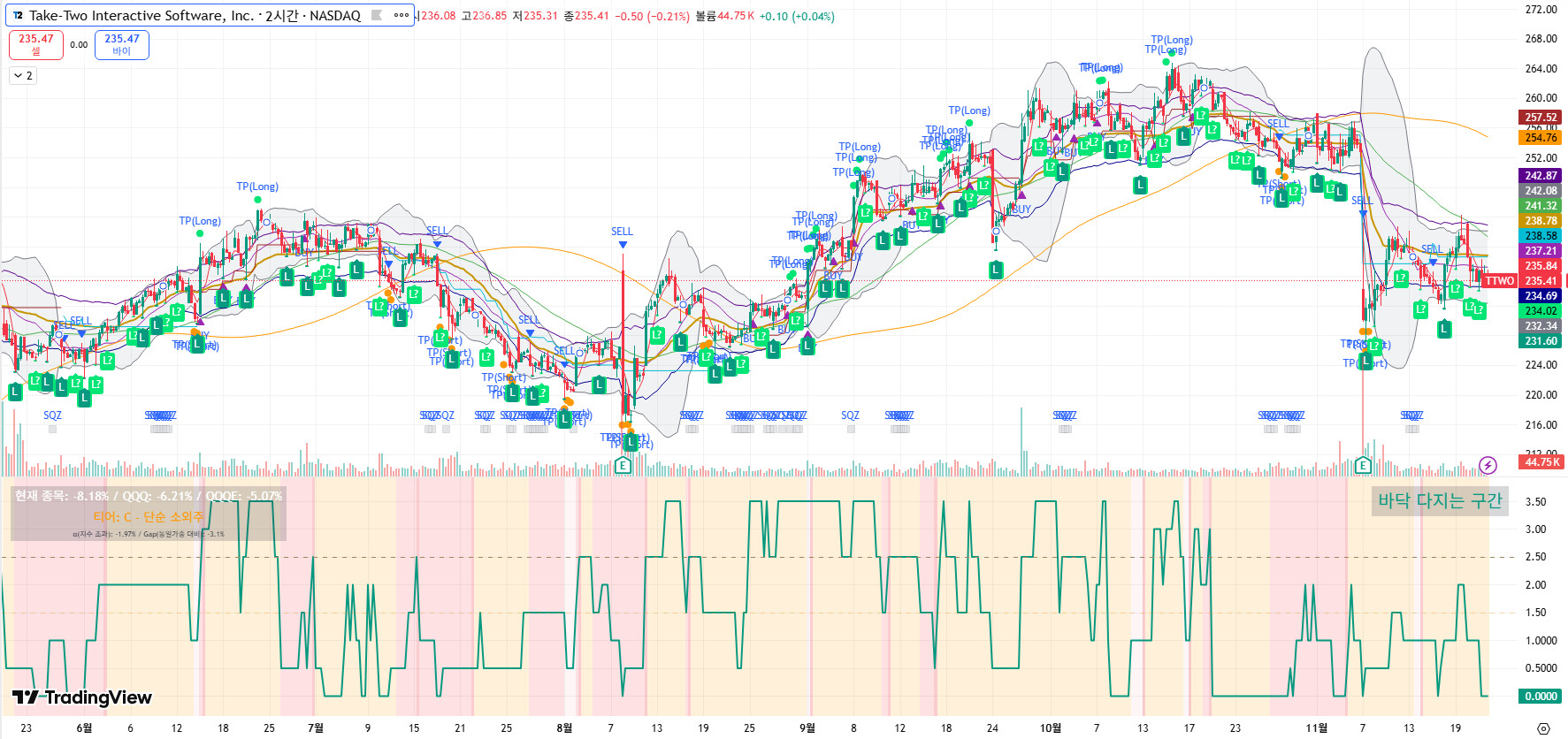Select the 257.52 price axis label
This screenshot has width=1568, height=739.
coord(1541,118)
